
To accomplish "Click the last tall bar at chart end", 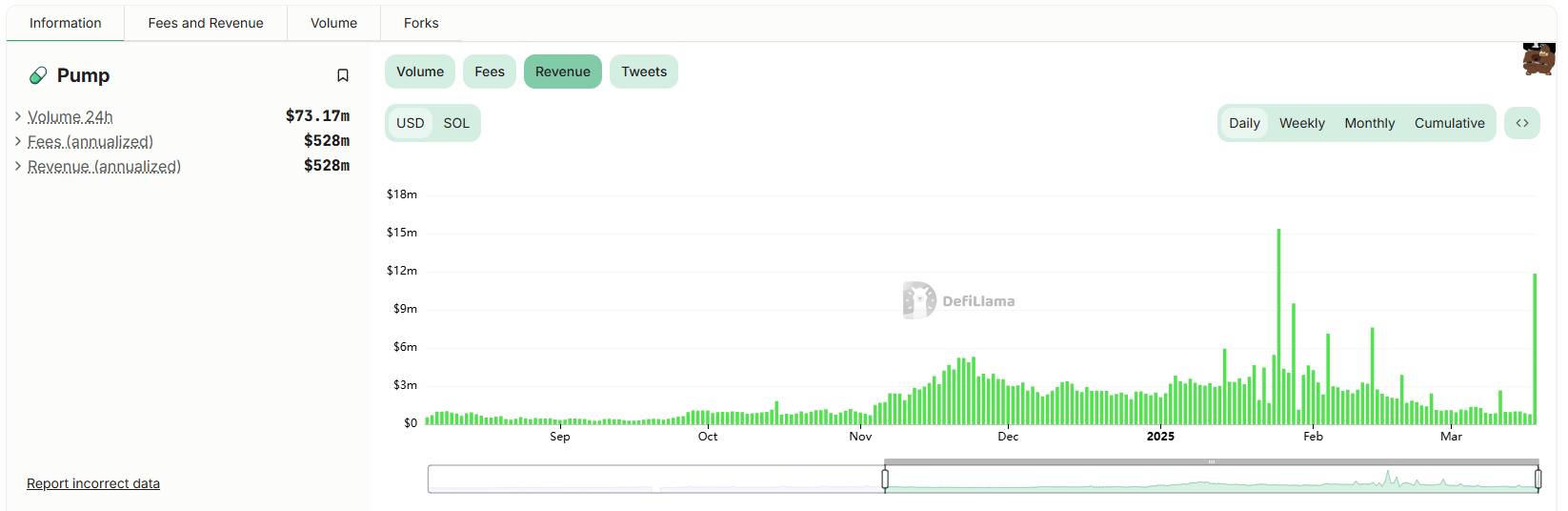I will tap(1535, 349).
